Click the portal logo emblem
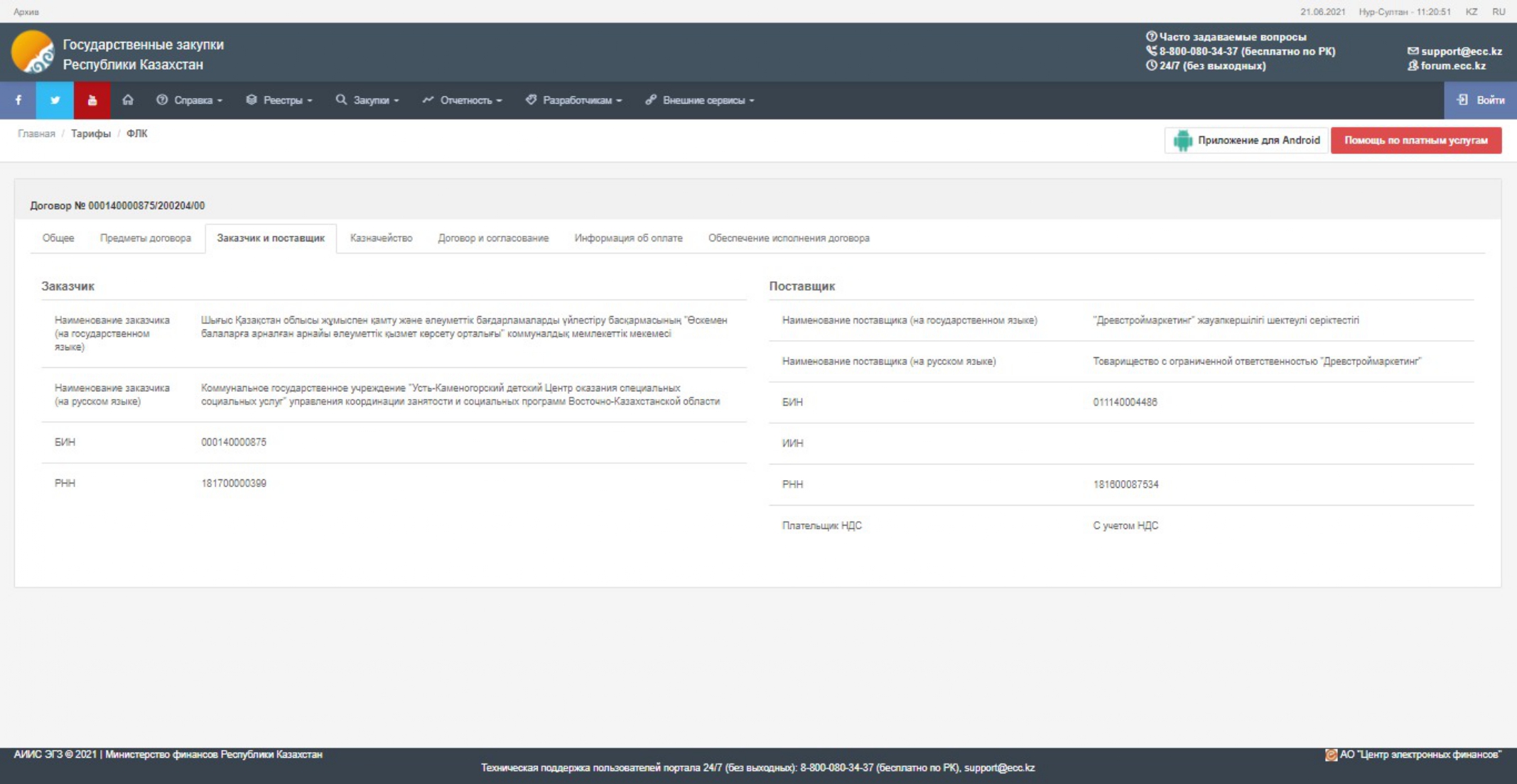This screenshot has width=1517, height=784. [x=32, y=52]
